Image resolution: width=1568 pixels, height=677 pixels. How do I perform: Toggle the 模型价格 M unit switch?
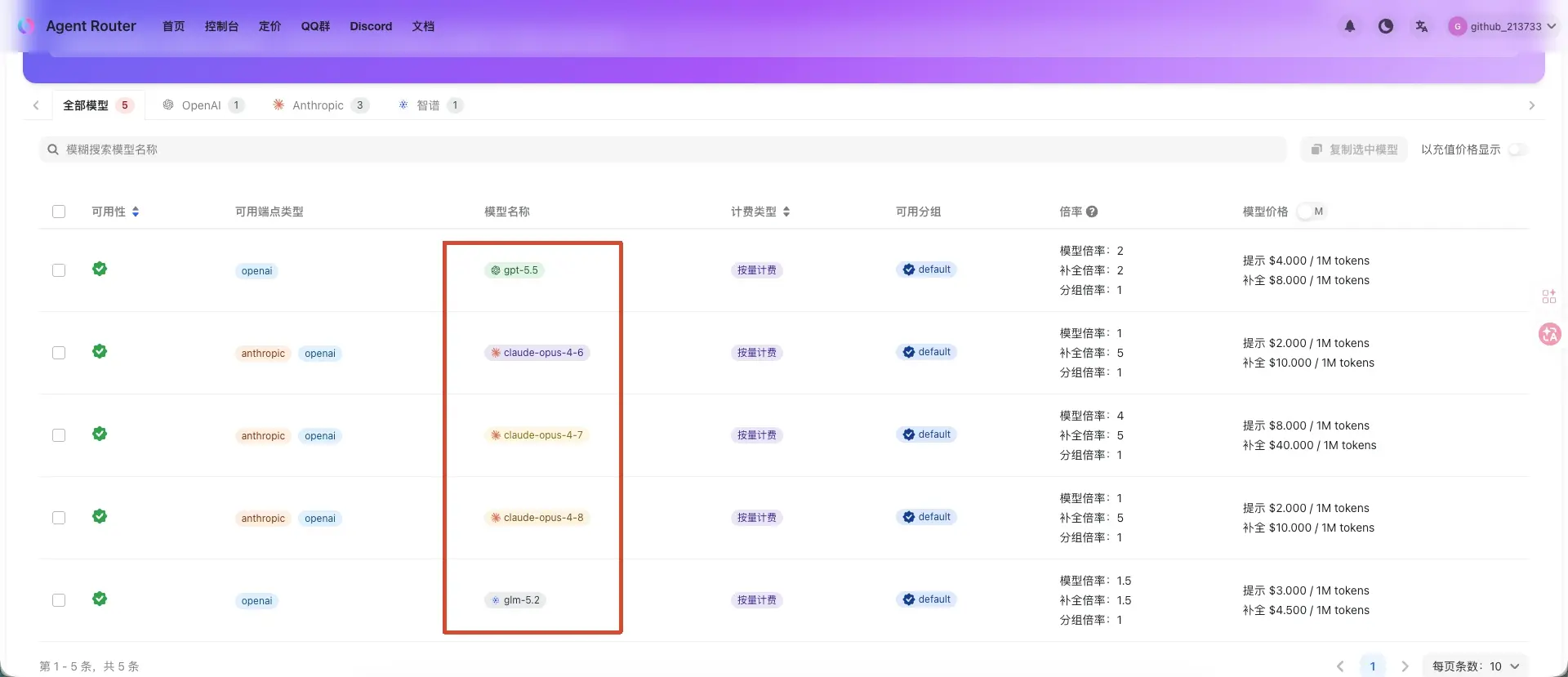[x=1311, y=212]
